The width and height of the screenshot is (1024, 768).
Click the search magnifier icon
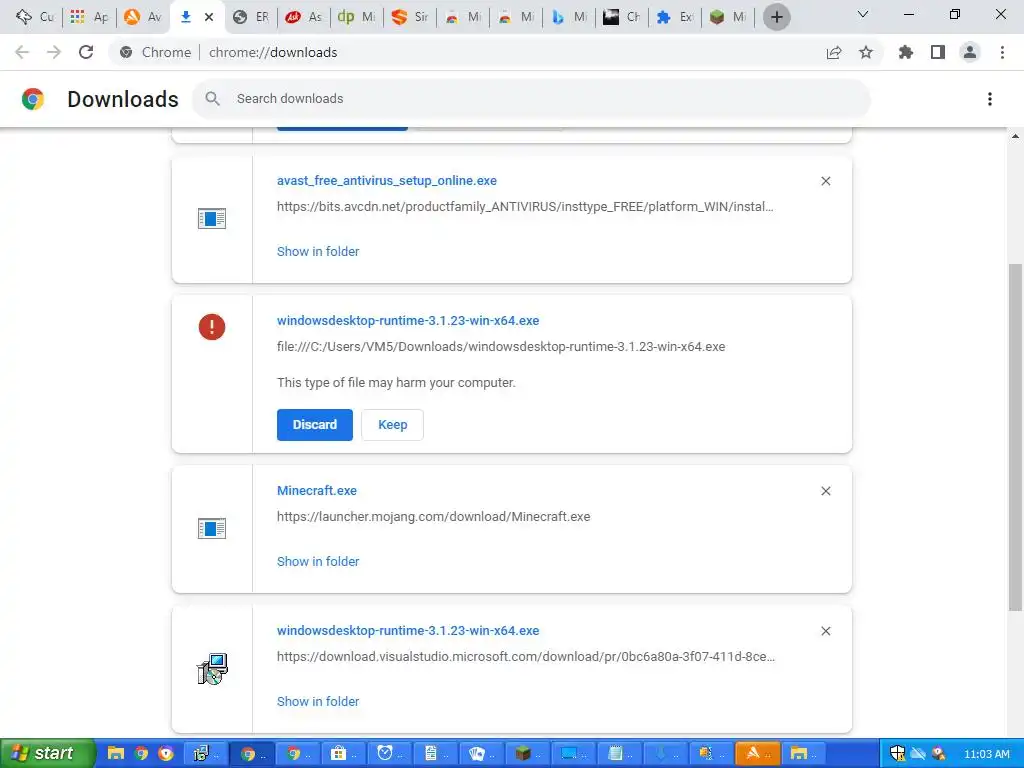[x=212, y=99]
